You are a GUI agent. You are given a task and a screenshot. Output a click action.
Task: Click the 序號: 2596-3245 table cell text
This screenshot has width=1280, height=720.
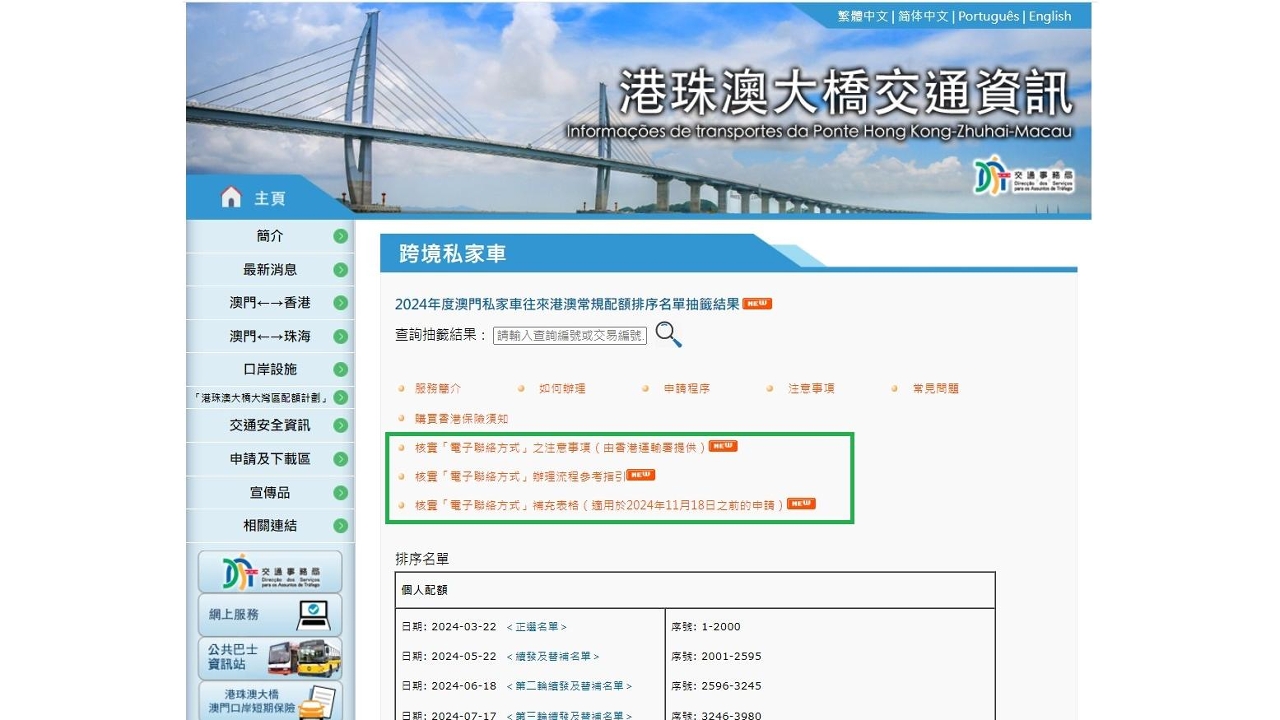click(716, 686)
